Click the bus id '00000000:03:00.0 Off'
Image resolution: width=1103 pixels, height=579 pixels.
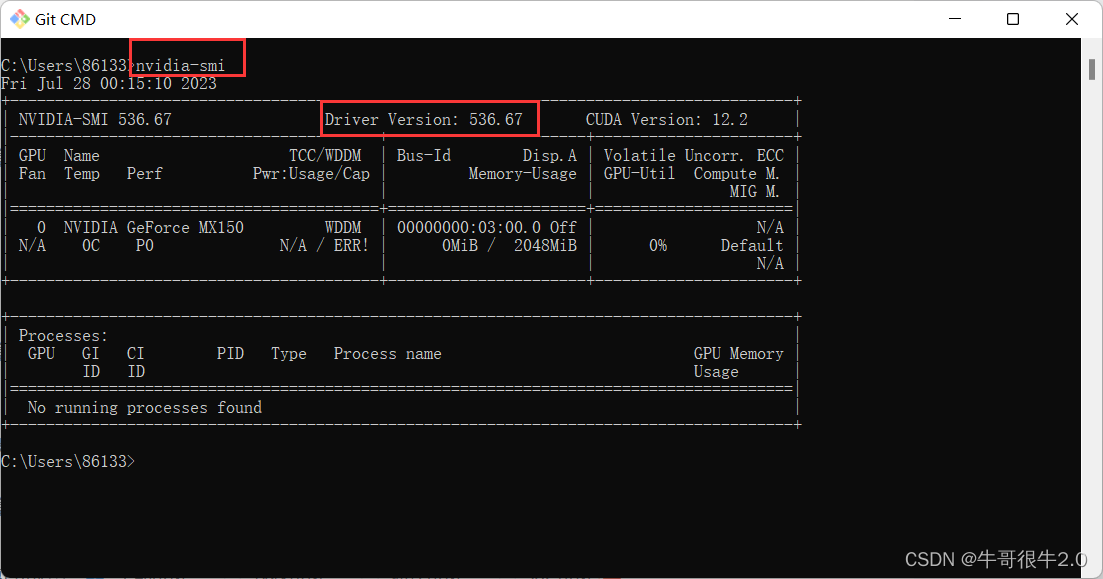click(487, 228)
